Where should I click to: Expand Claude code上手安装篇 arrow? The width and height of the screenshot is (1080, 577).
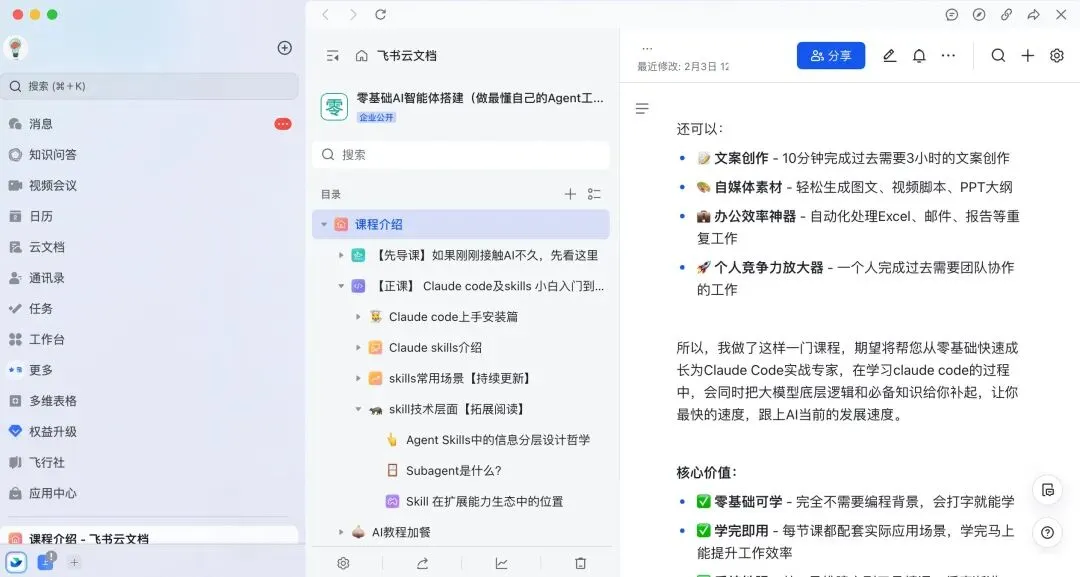[358, 317]
